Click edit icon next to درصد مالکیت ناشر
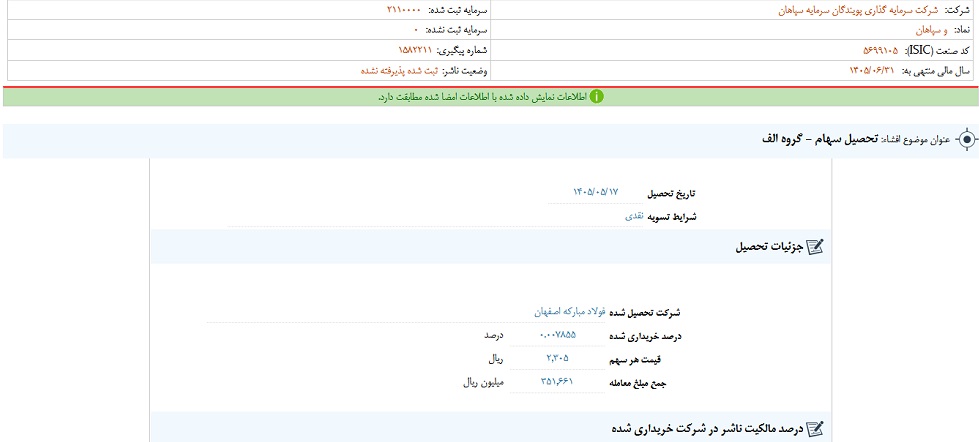This screenshot has width=979, height=442. click(815, 429)
